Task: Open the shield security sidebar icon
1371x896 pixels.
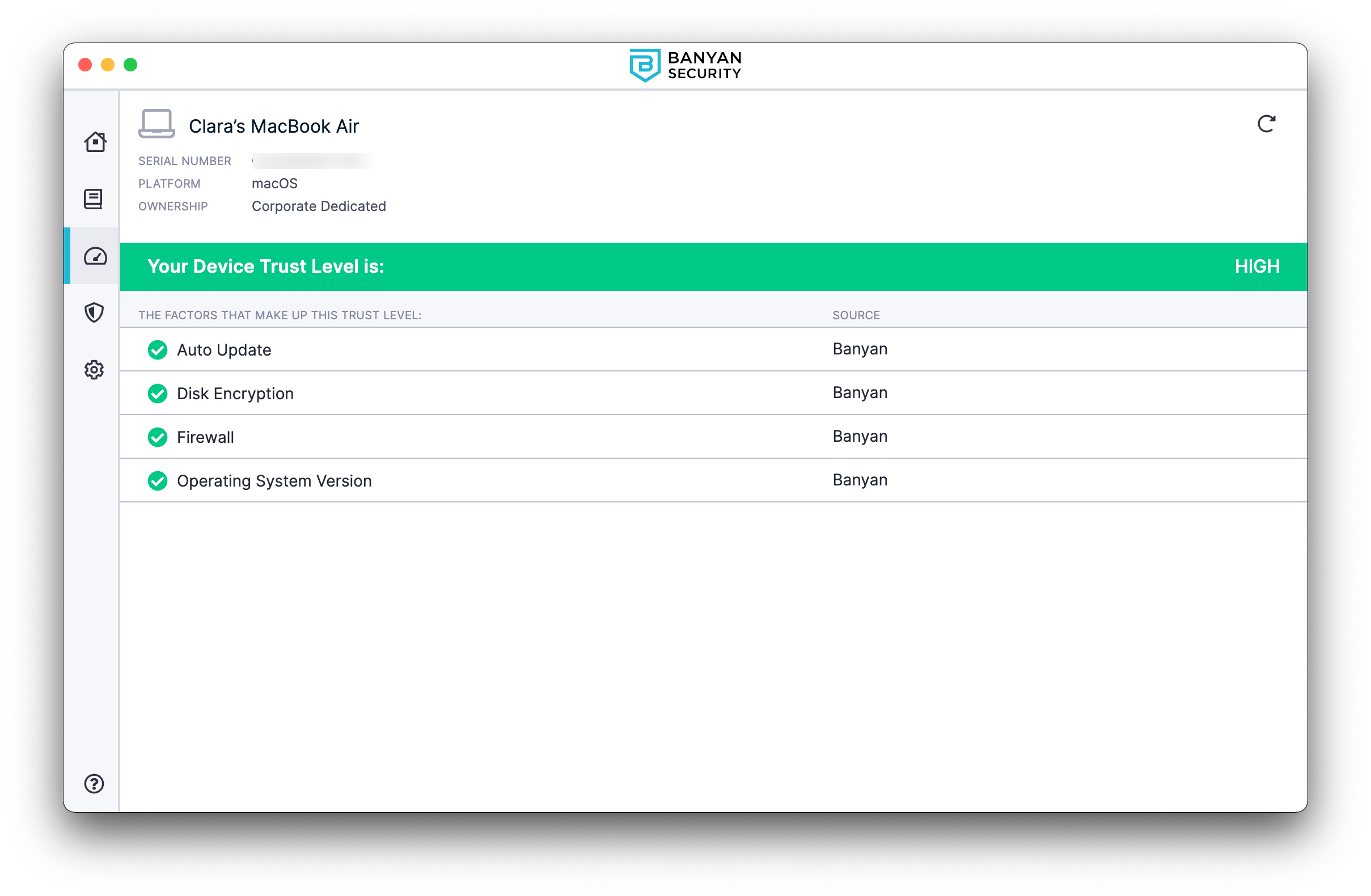Action: 94,313
